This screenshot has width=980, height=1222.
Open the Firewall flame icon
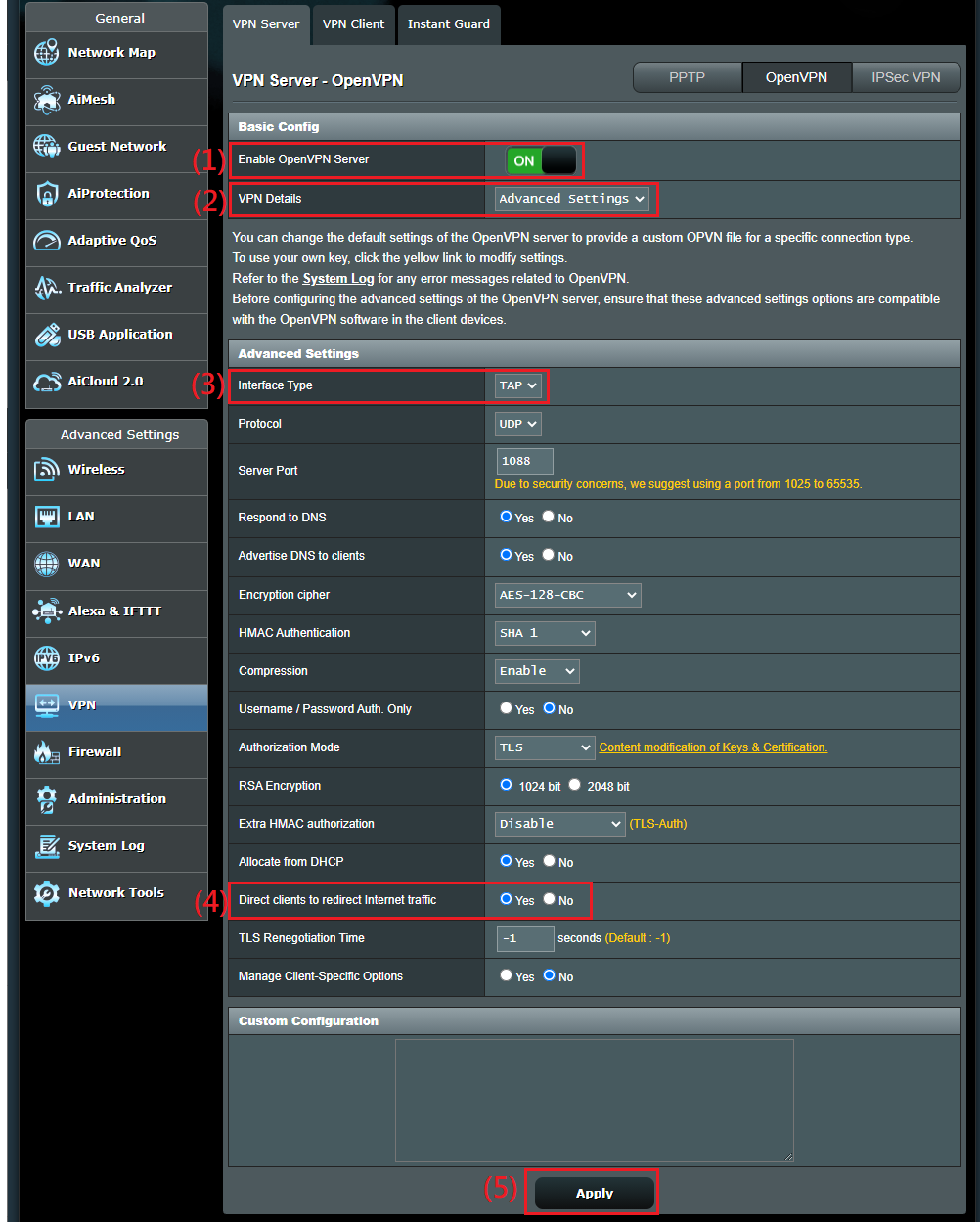click(46, 752)
